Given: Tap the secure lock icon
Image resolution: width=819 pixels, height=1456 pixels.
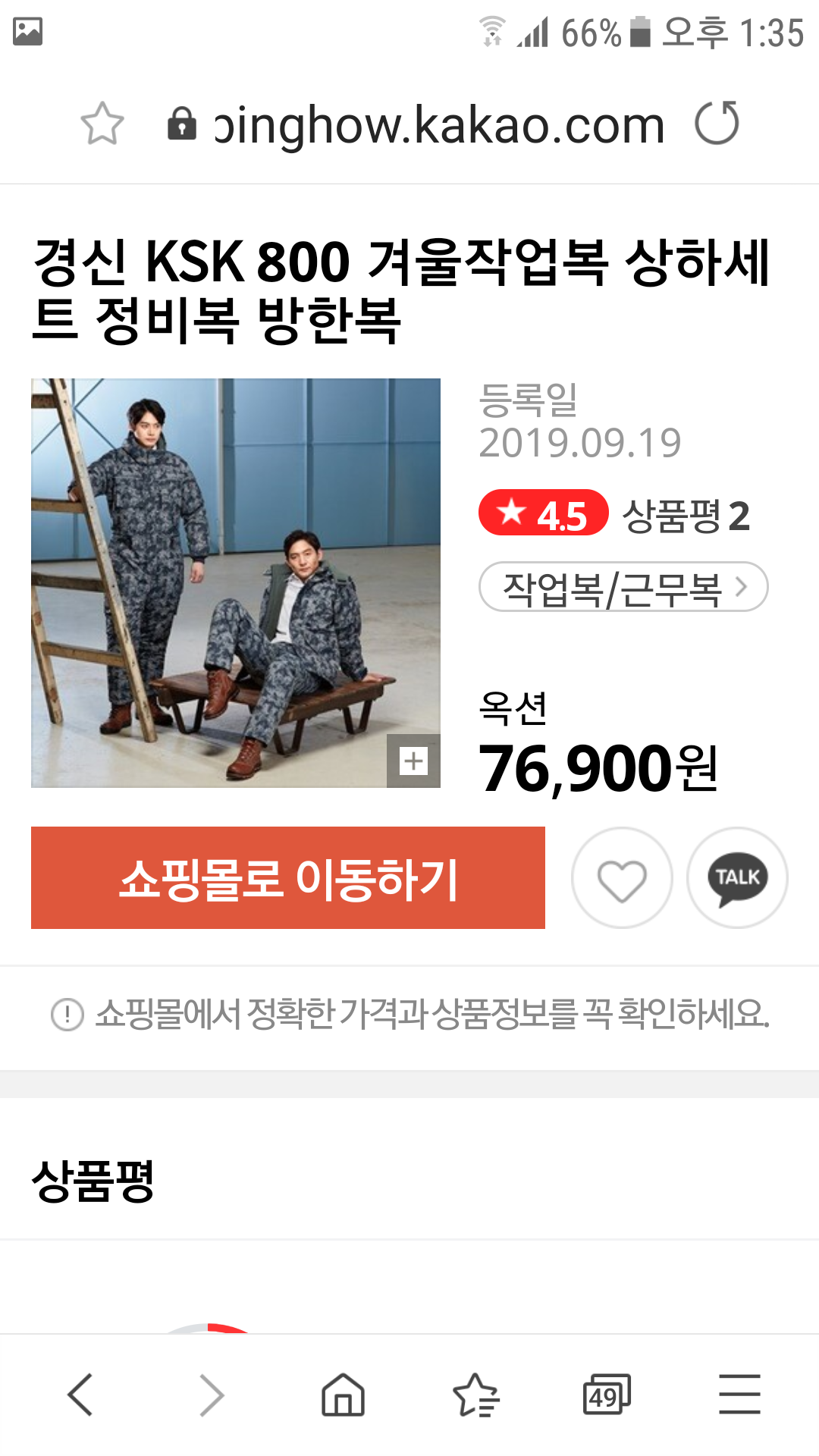Looking at the screenshot, I should pos(182,124).
